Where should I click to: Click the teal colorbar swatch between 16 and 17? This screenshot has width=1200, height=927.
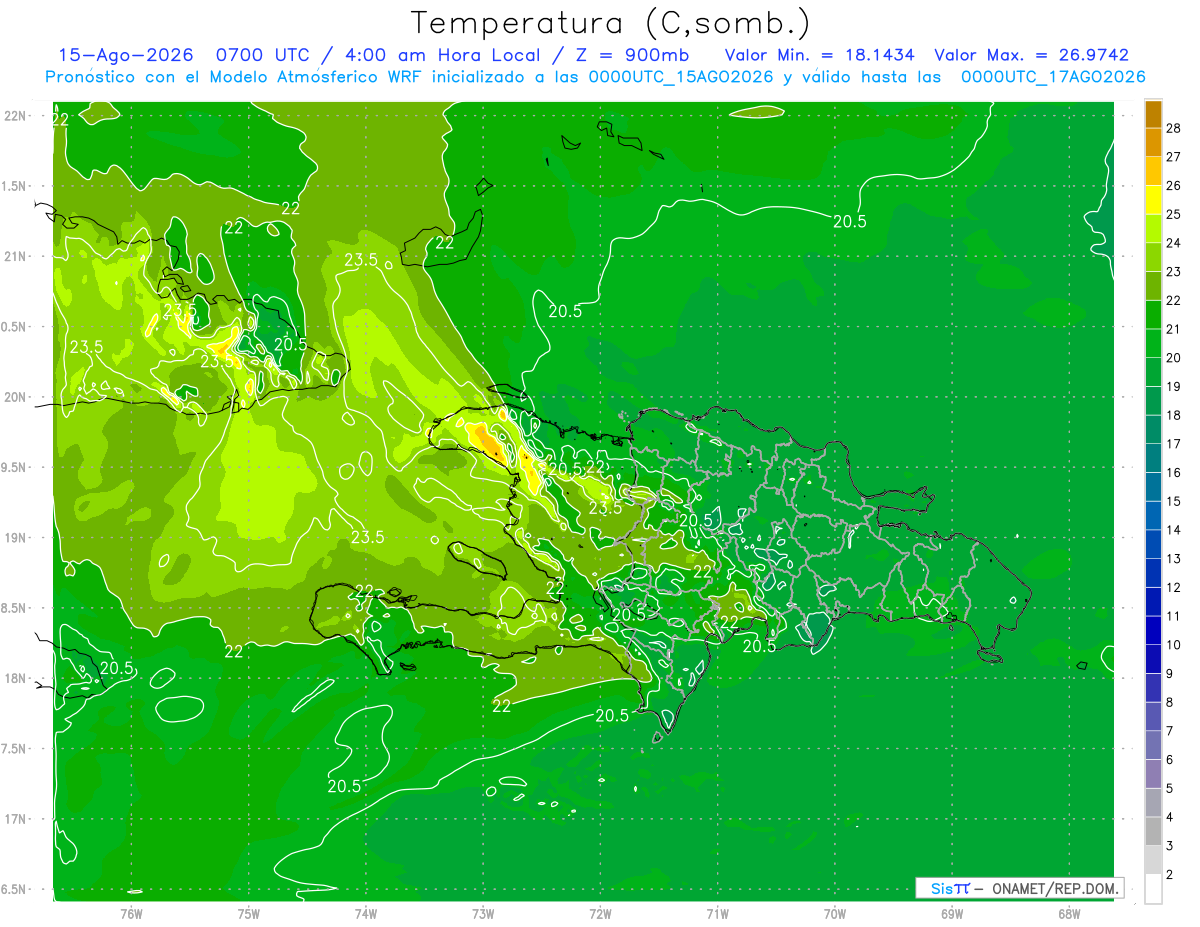point(1153,459)
